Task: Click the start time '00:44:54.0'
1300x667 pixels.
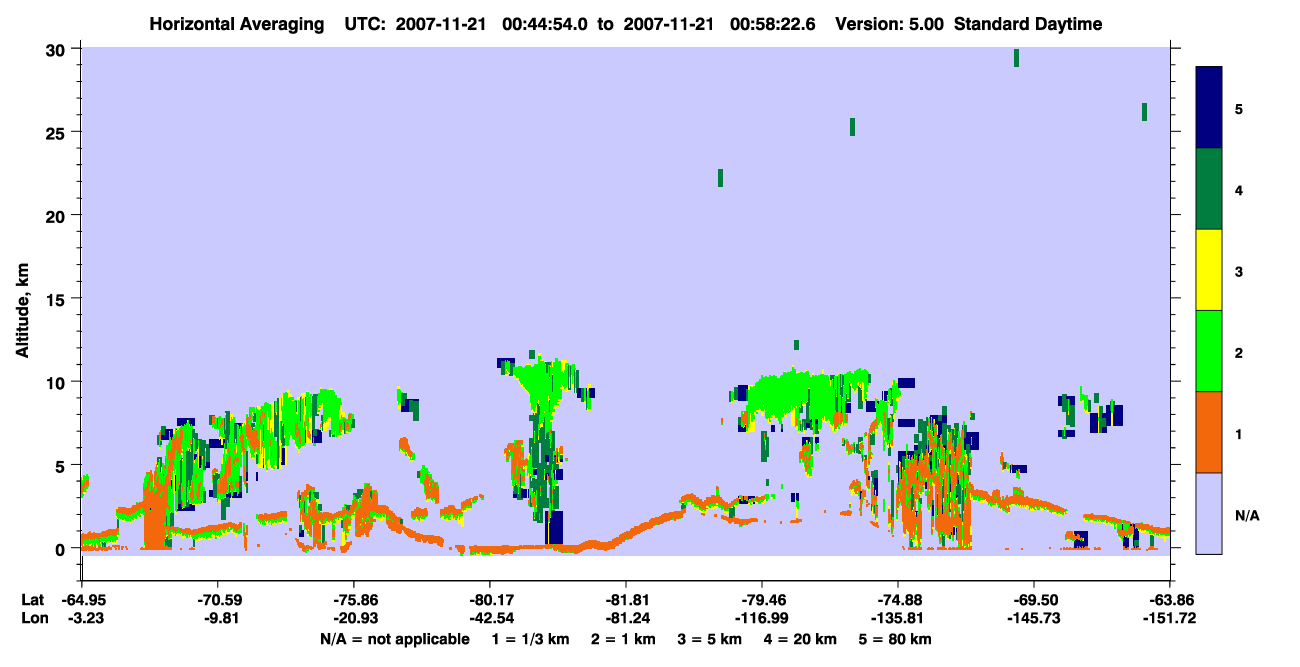Action: pos(545,24)
